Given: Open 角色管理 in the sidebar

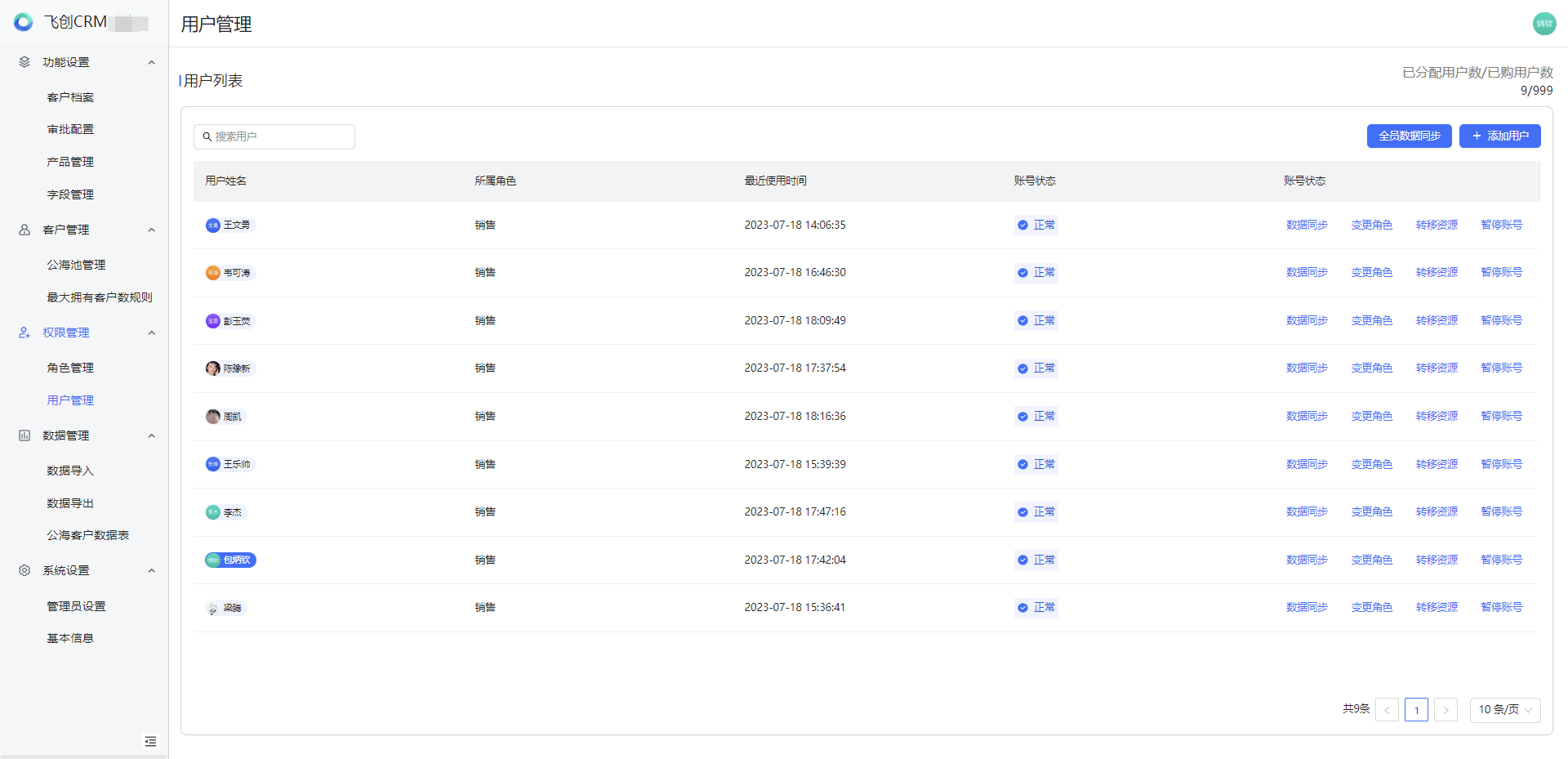Looking at the screenshot, I should 70,368.
